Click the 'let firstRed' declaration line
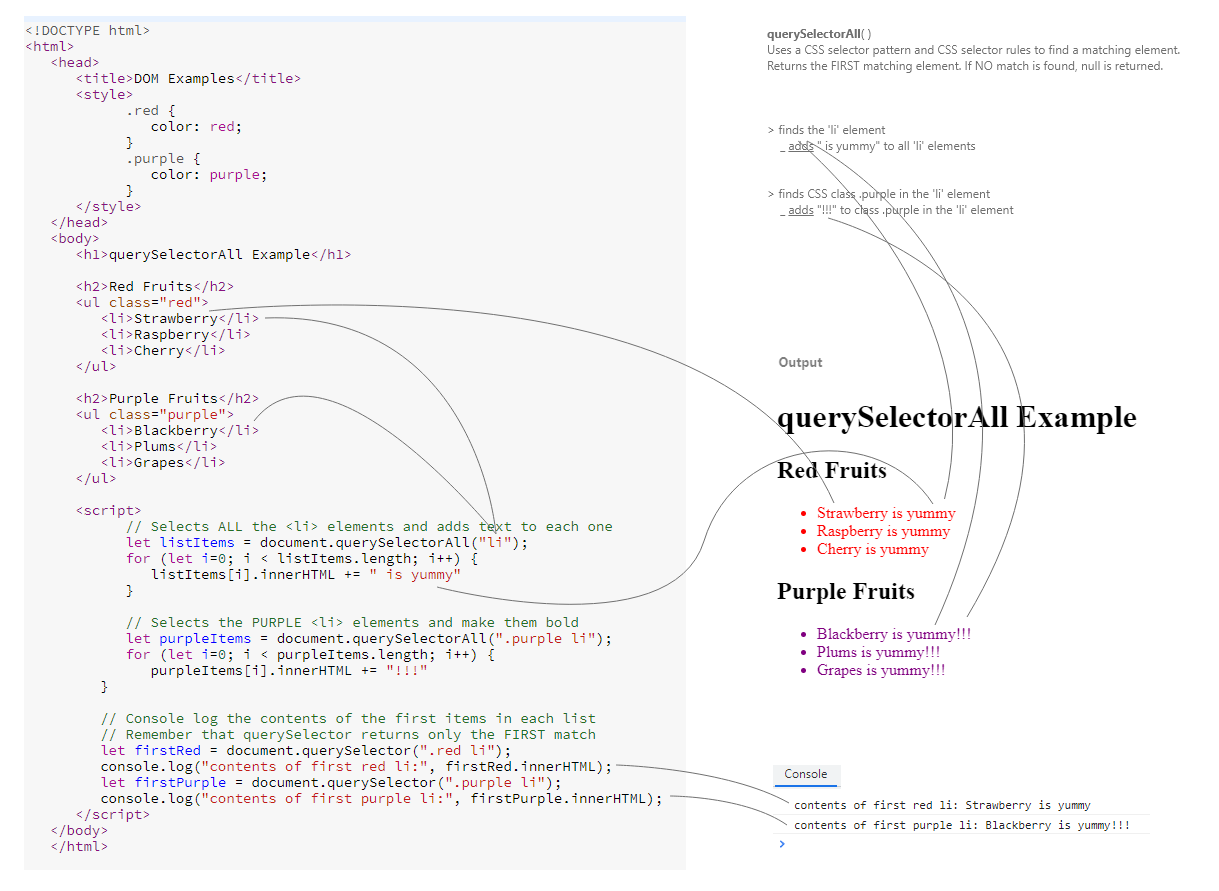The width and height of the screenshot is (1219, 891). point(306,750)
